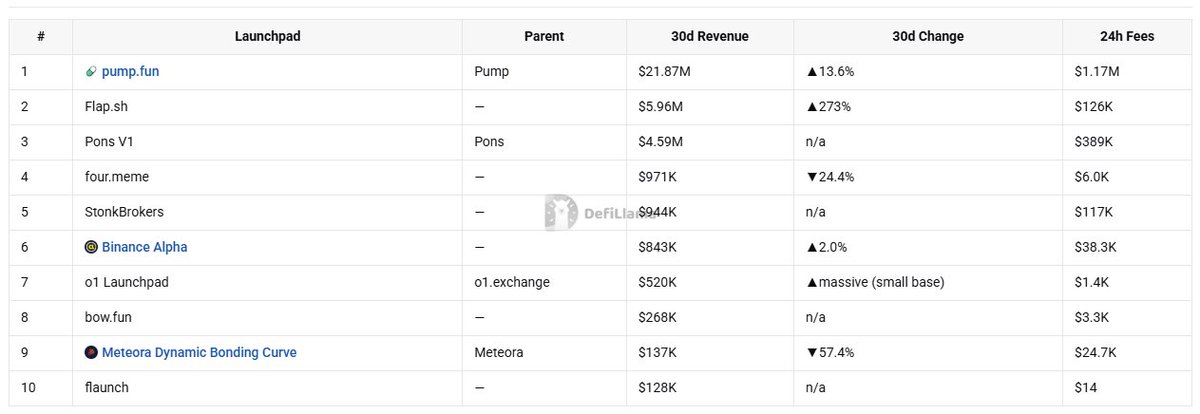
Task: Click the Binance Alpha logo icon
Action: [x=91, y=247]
